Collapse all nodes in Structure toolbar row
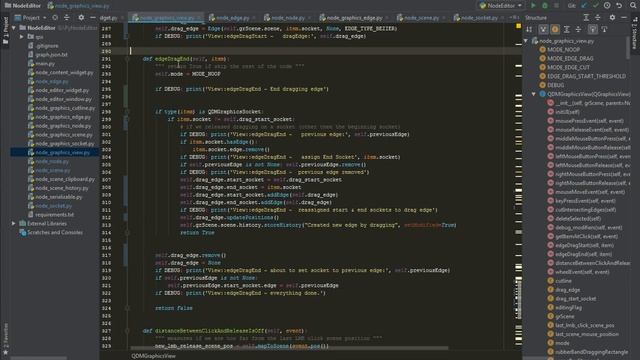Viewport: 640px width, 360px height. (x=578, y=29)
